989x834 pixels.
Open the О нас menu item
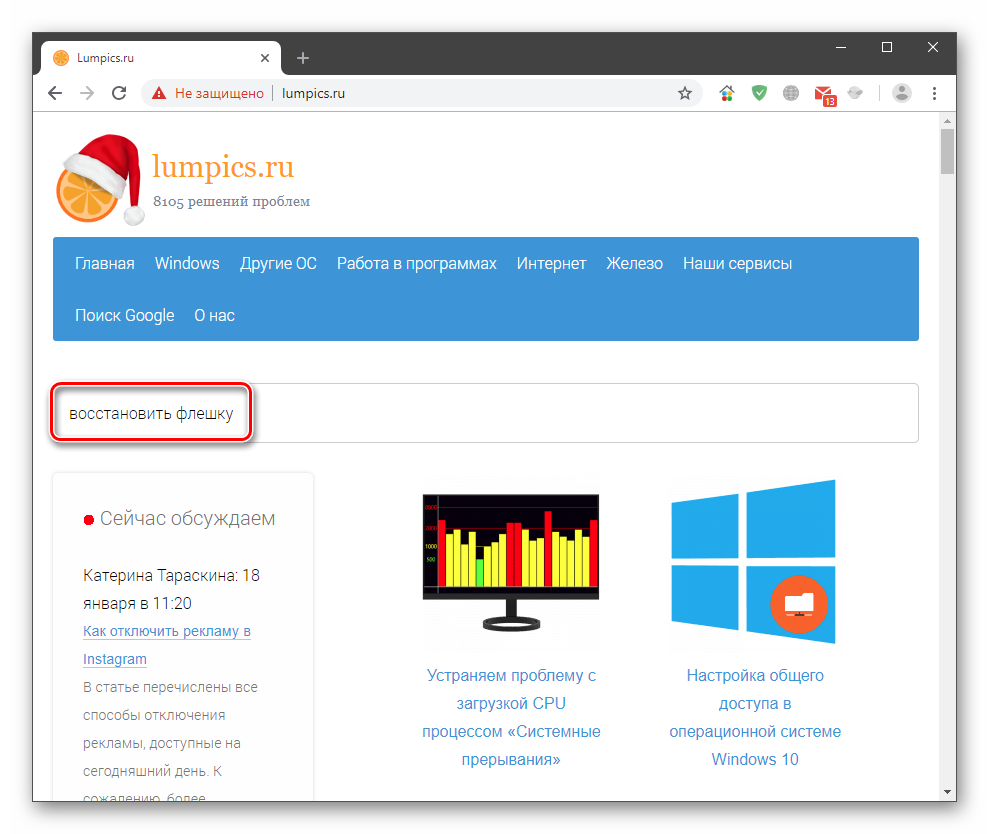(214, 315)
